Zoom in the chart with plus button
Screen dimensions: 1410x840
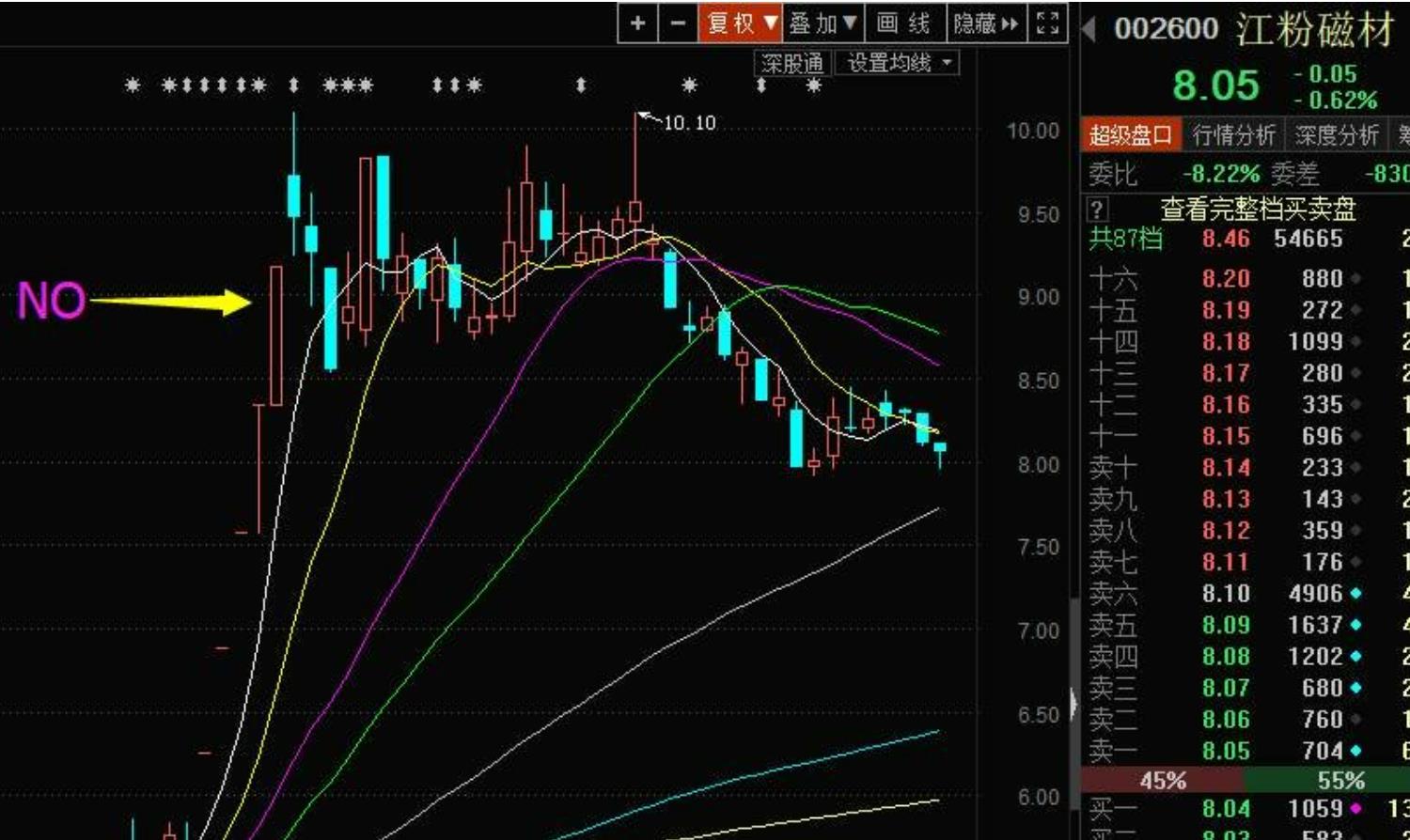pos(638,23)
